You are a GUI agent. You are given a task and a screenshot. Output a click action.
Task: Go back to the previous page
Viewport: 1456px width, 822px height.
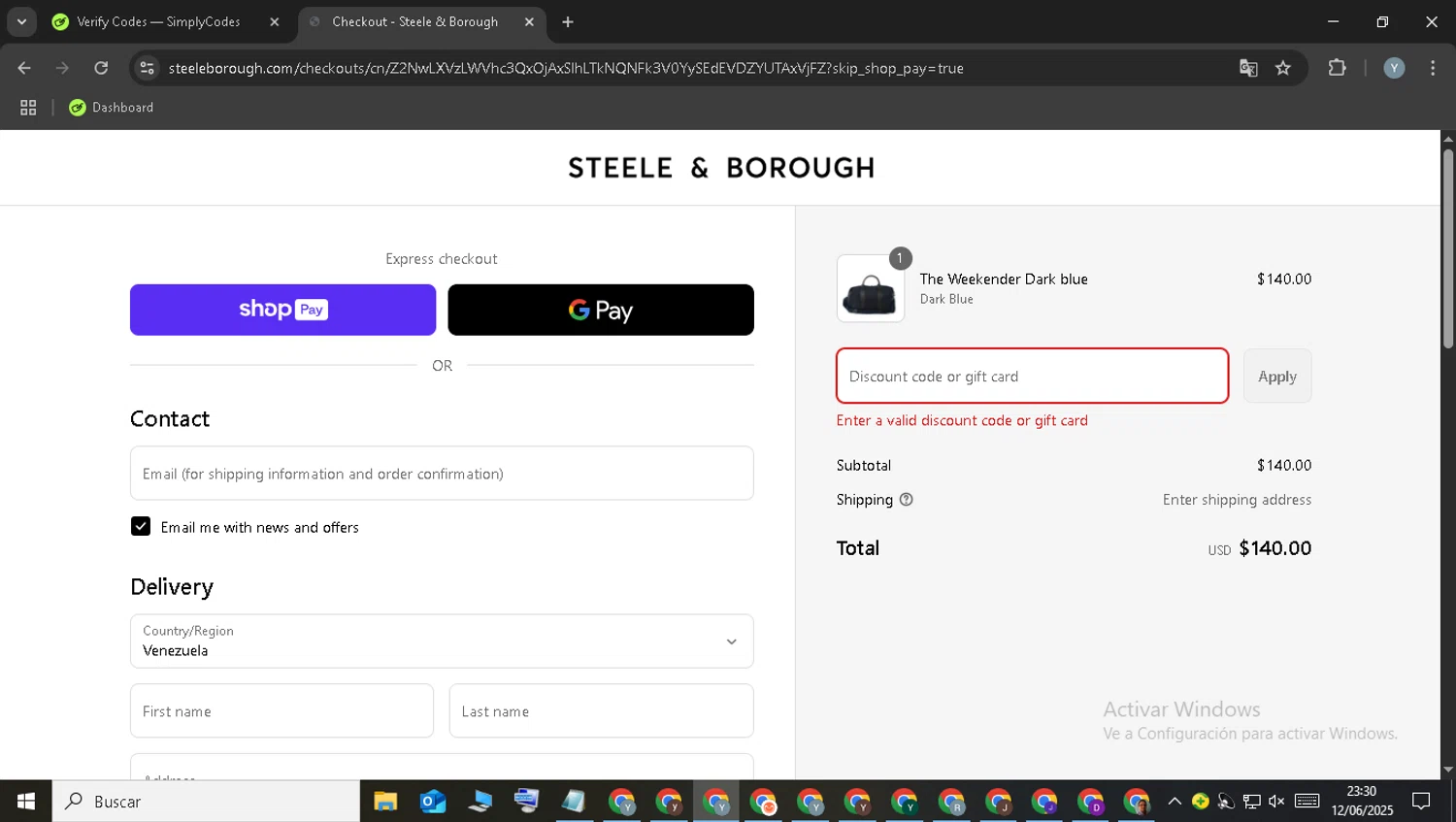click(x=24, y=68)
